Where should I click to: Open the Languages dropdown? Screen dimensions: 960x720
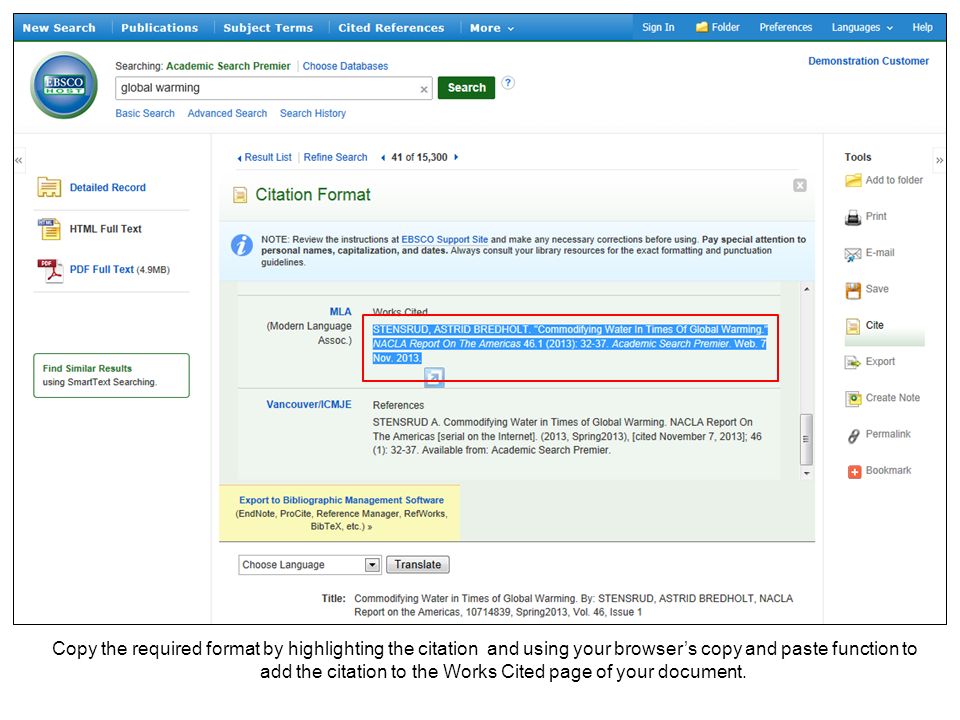[x=862, y=27]
